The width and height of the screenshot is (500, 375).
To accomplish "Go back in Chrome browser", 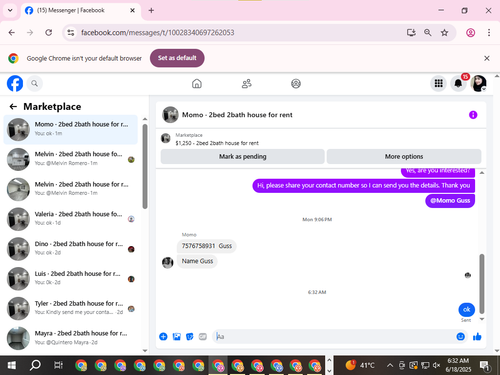I will tap(12, 33).
